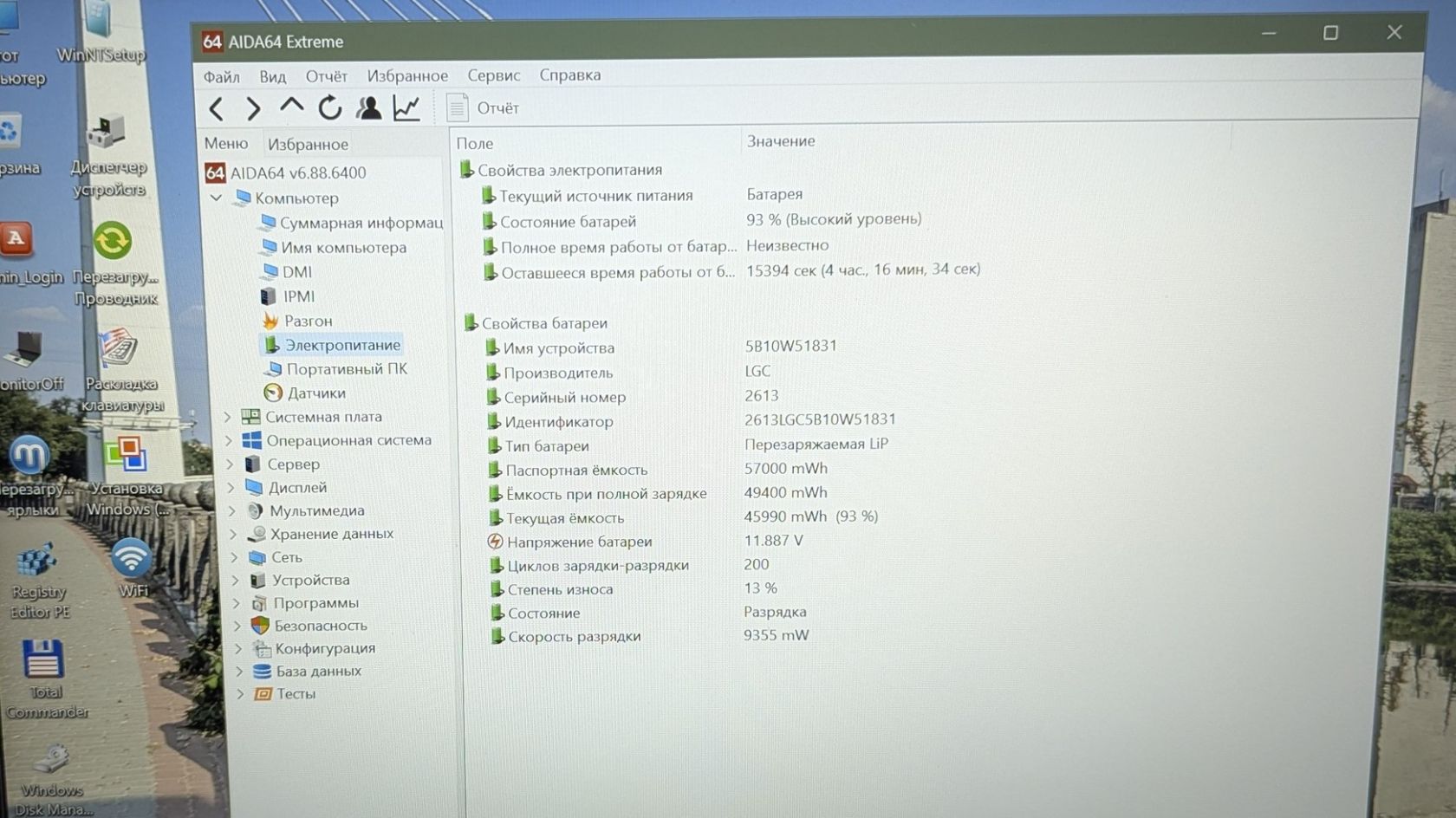The image size is (1456, 818).
Task: Expand the Тесты tree node
Action: click(240, 693)
